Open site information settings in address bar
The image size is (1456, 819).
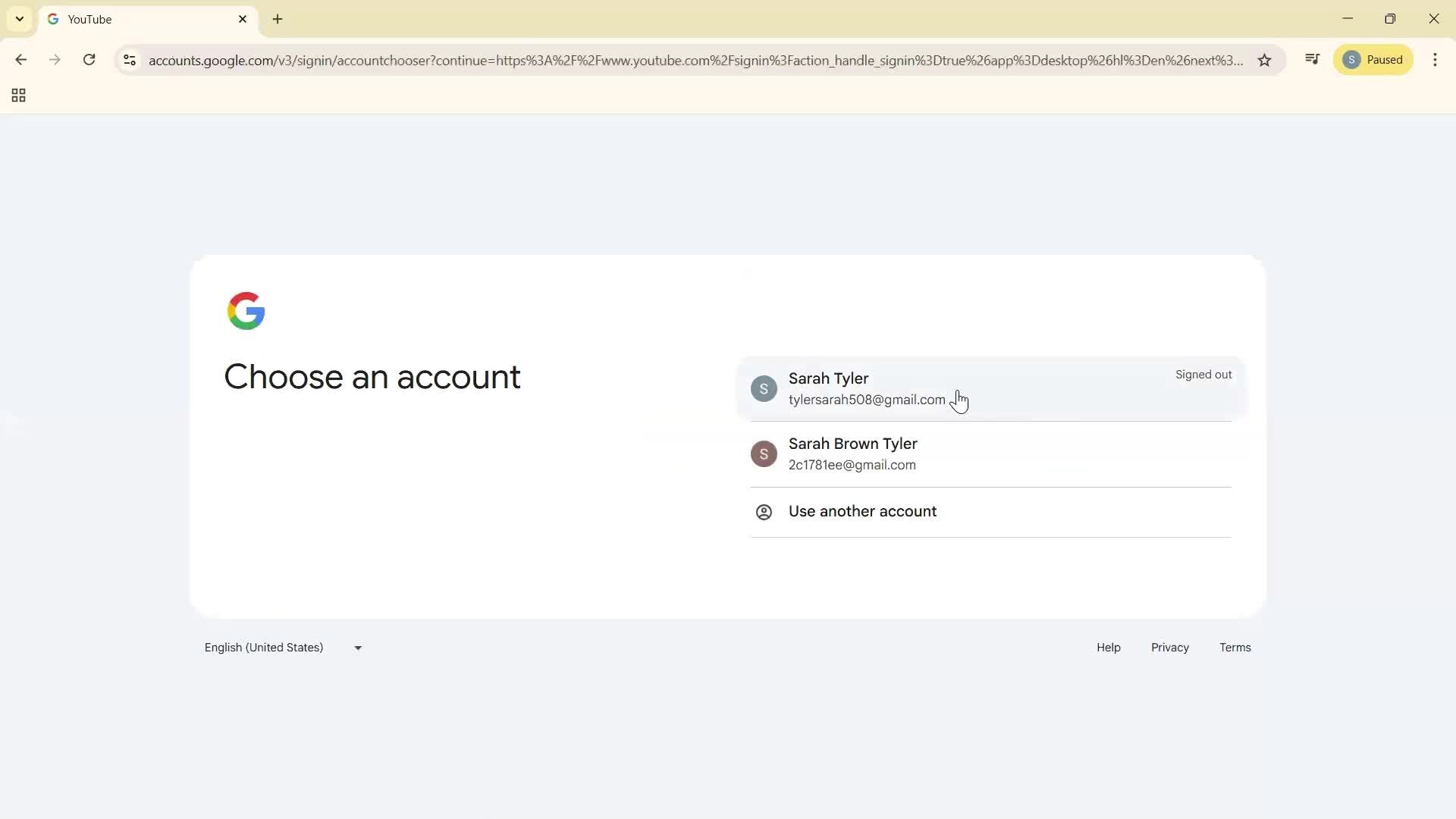coord(129,61)
